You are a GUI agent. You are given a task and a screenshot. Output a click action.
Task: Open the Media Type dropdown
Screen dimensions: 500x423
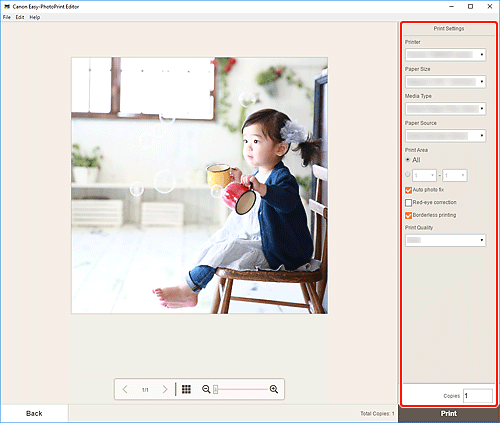point(445,109)
